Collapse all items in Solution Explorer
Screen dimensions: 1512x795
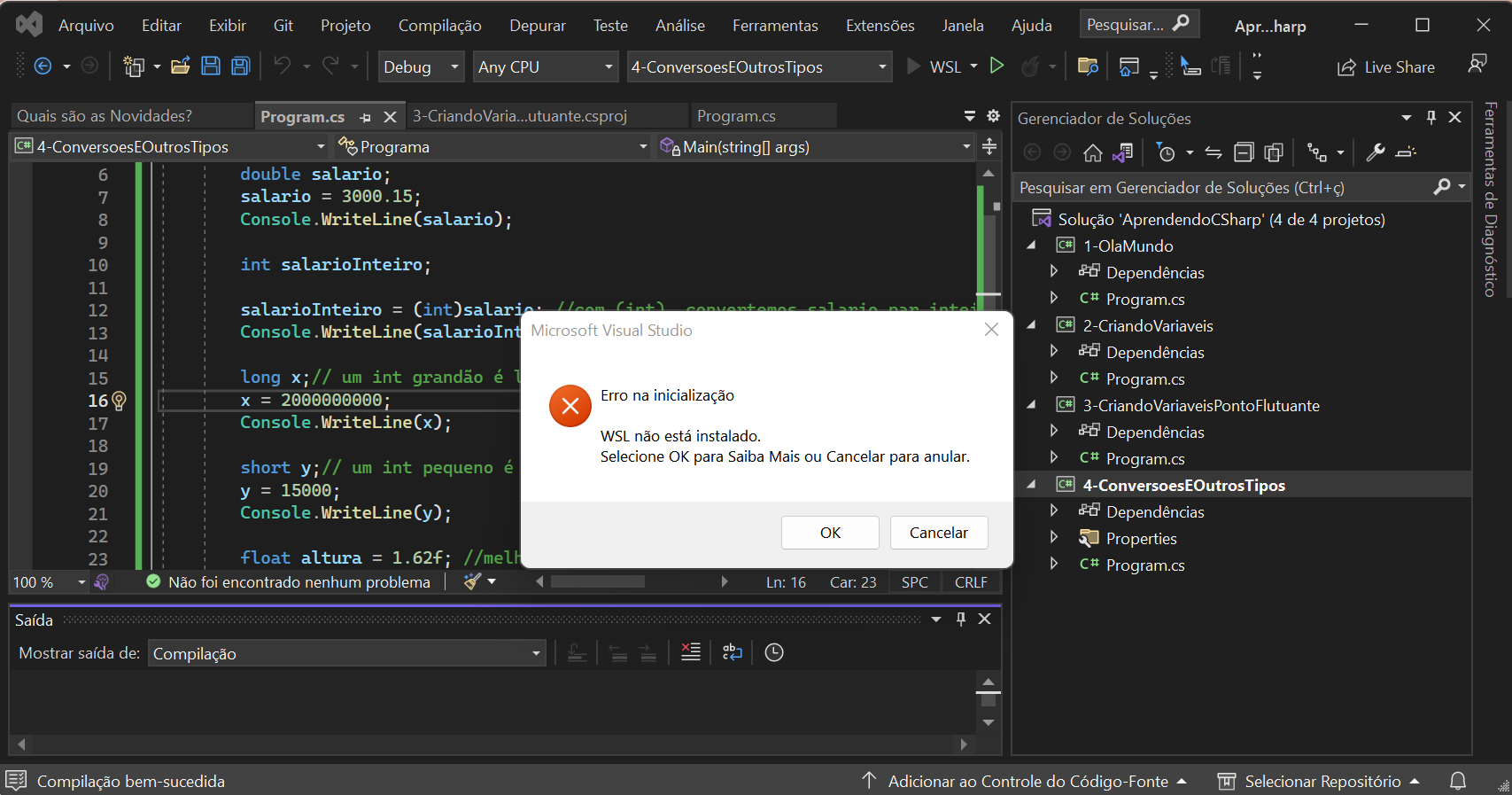coord(1244,153)
